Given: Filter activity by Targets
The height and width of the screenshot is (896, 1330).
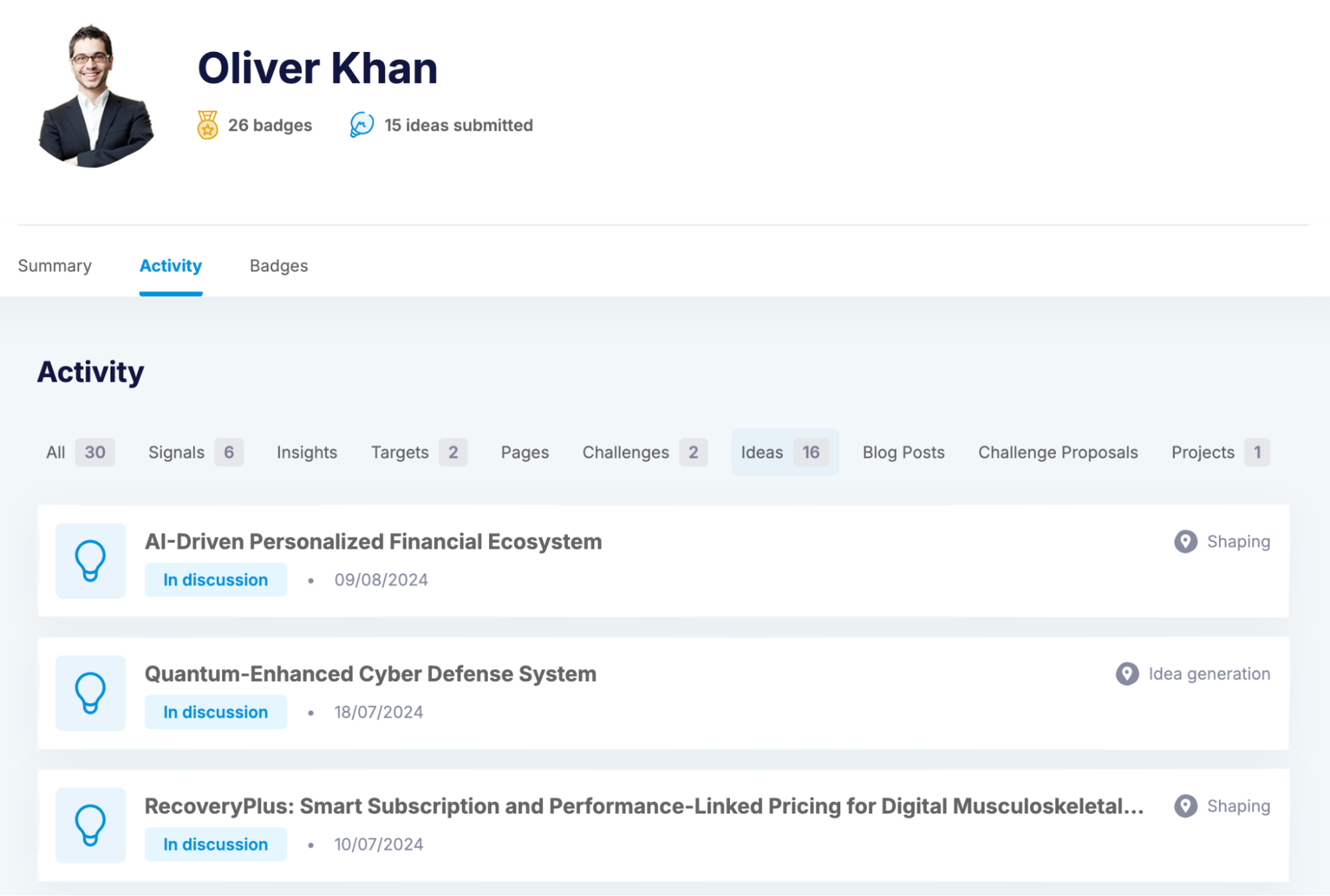Looking at the screenshot, I should coord(418,452).
